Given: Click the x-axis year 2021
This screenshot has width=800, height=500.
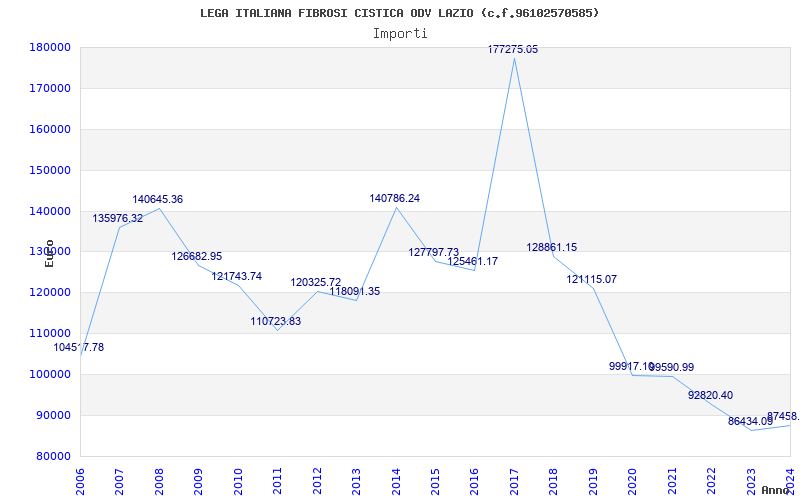Looking at the screenshot, I should coord(672,482).
